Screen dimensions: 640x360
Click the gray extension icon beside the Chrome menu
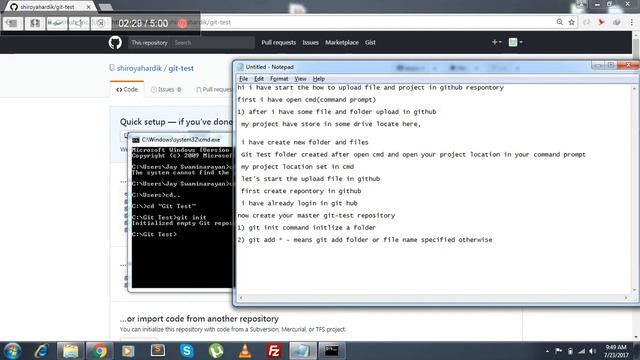coord(617,22)
